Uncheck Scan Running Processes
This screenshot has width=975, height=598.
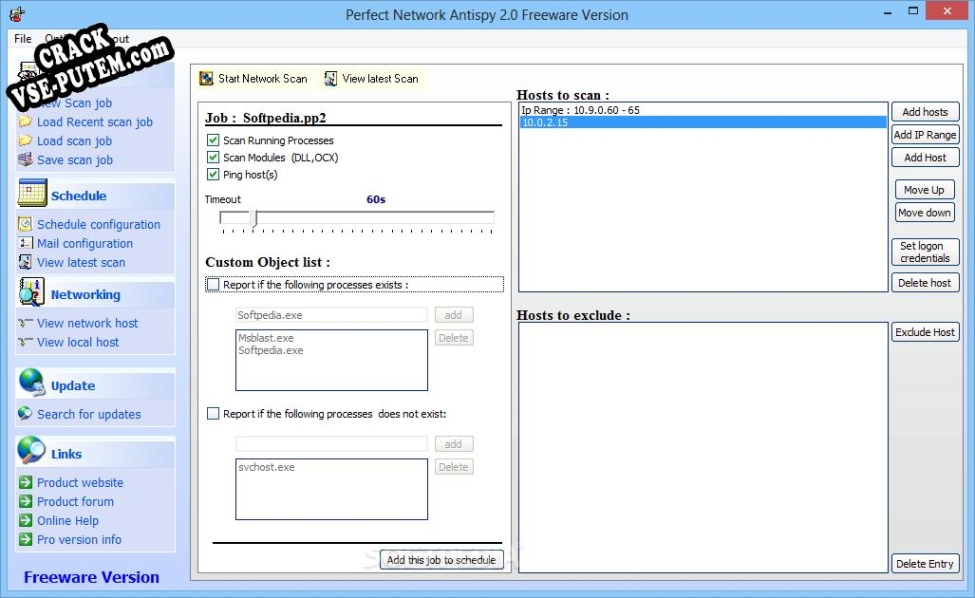click(213, 140)
